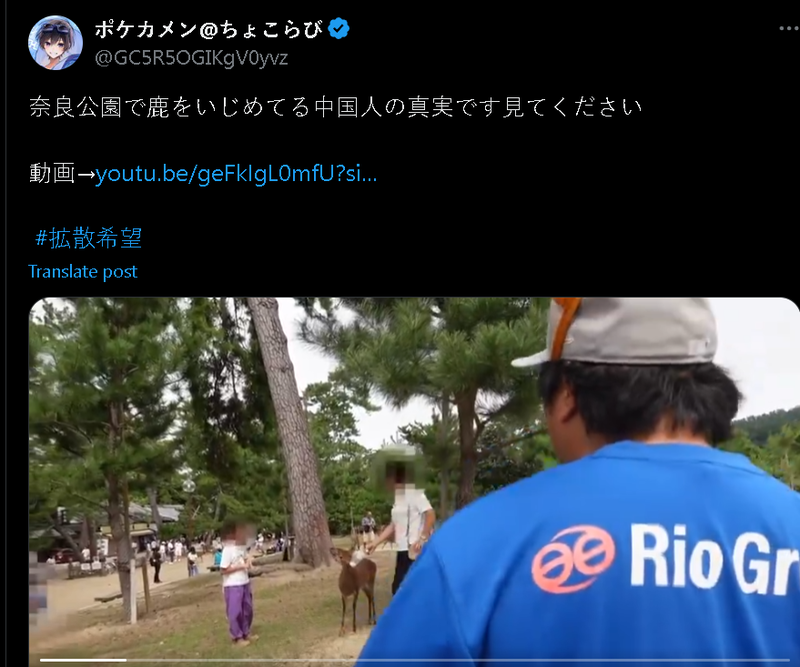Click the deer in the video
Image resolution: width=800 pixels, height=667 pixels.
[356, 585]
